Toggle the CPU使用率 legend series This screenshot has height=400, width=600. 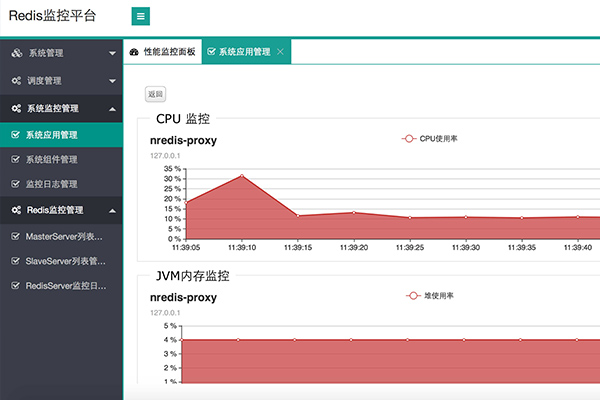[x=429, y=139]
